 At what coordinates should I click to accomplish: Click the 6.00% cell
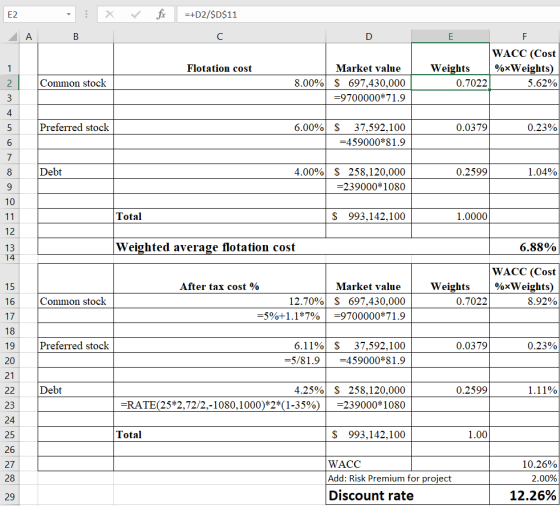coord(219,127)
